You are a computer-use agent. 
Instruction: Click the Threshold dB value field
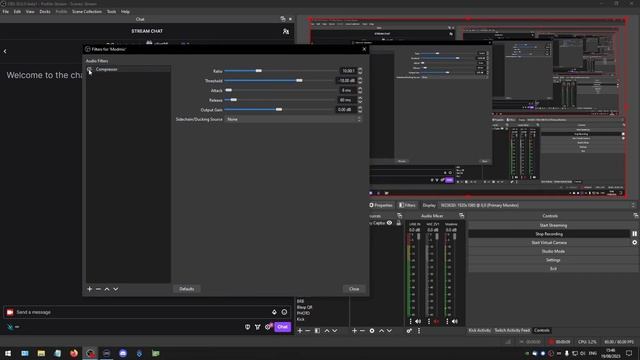[x=347, y=80]
